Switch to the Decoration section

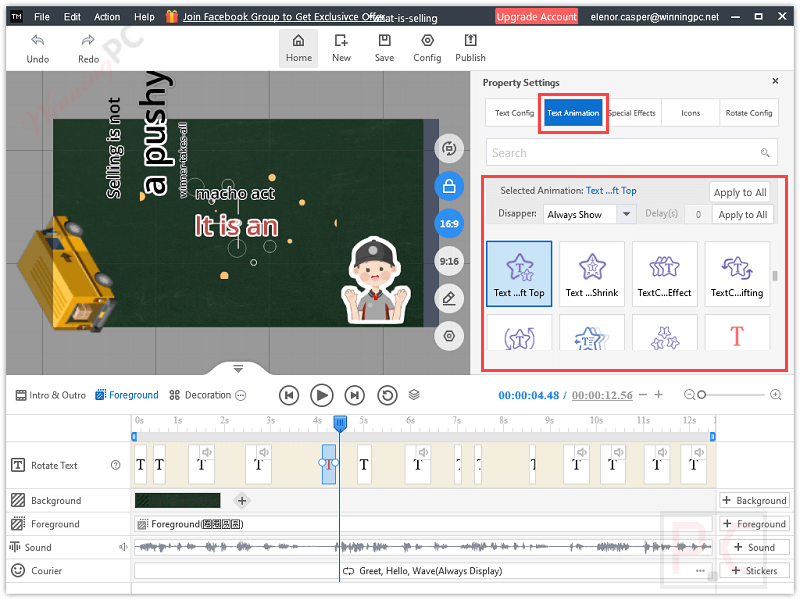[x=201, y=395]
